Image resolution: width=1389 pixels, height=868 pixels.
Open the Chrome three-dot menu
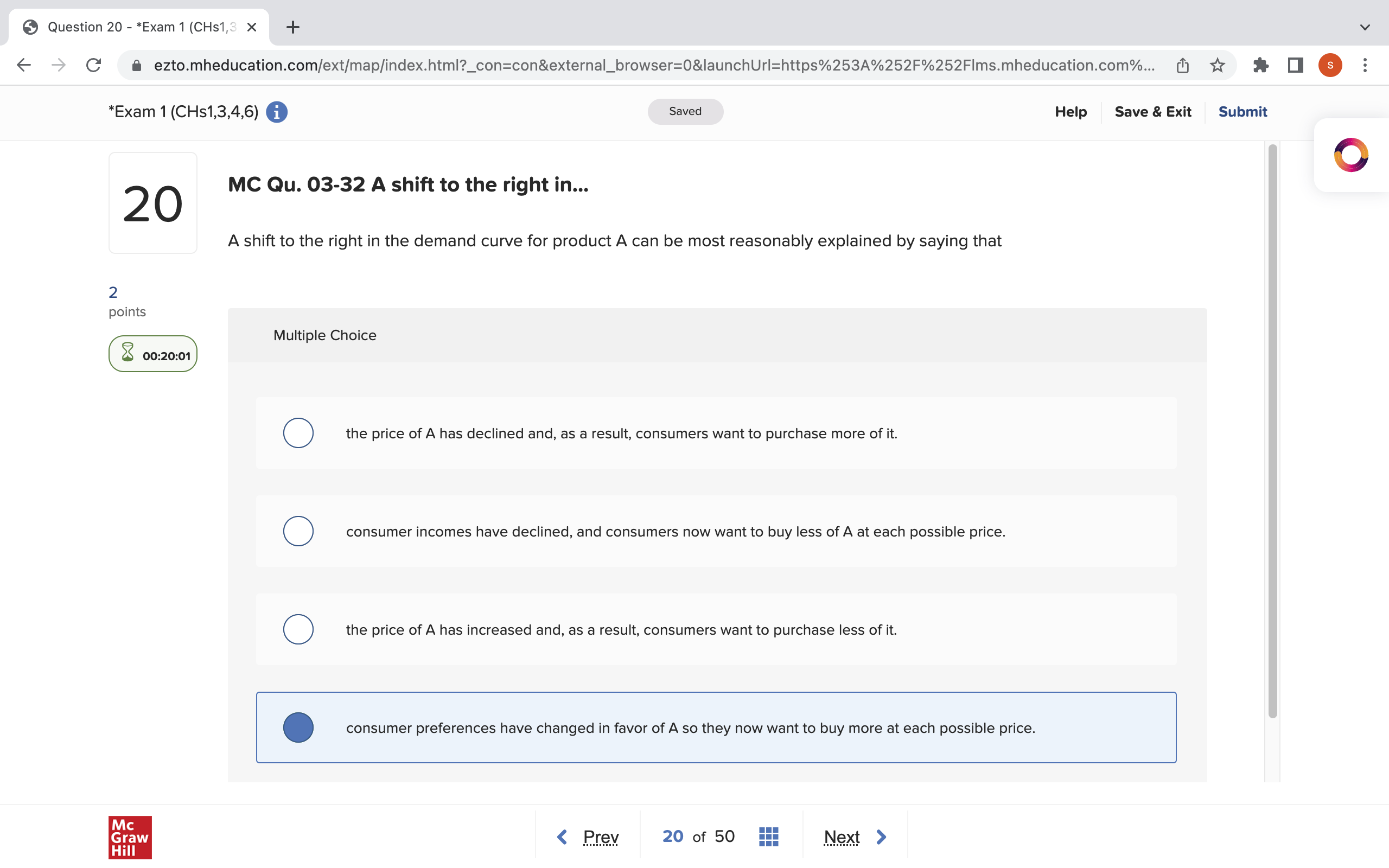1365,66
